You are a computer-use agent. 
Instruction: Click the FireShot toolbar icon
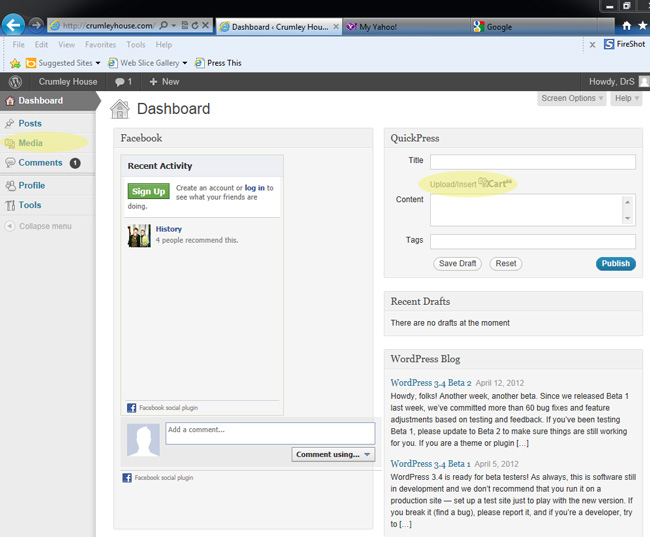coord(609,44)
